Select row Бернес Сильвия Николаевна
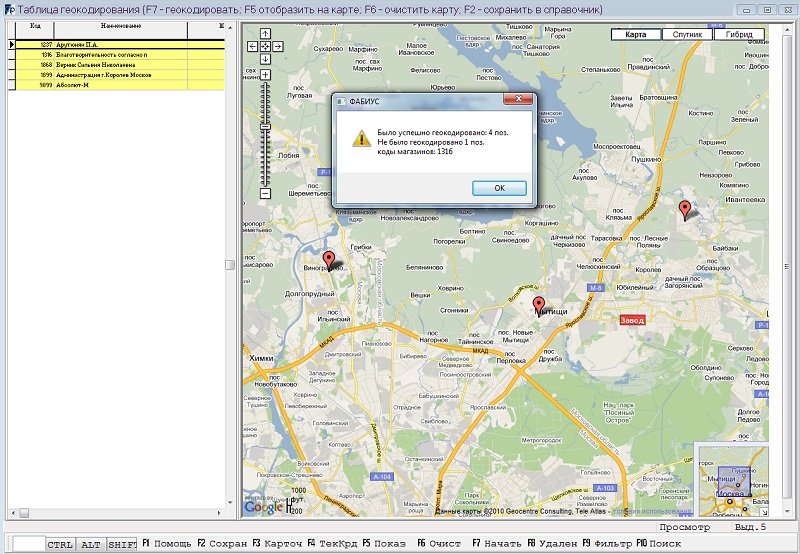The image size is (800, 554). click(120, 65)
